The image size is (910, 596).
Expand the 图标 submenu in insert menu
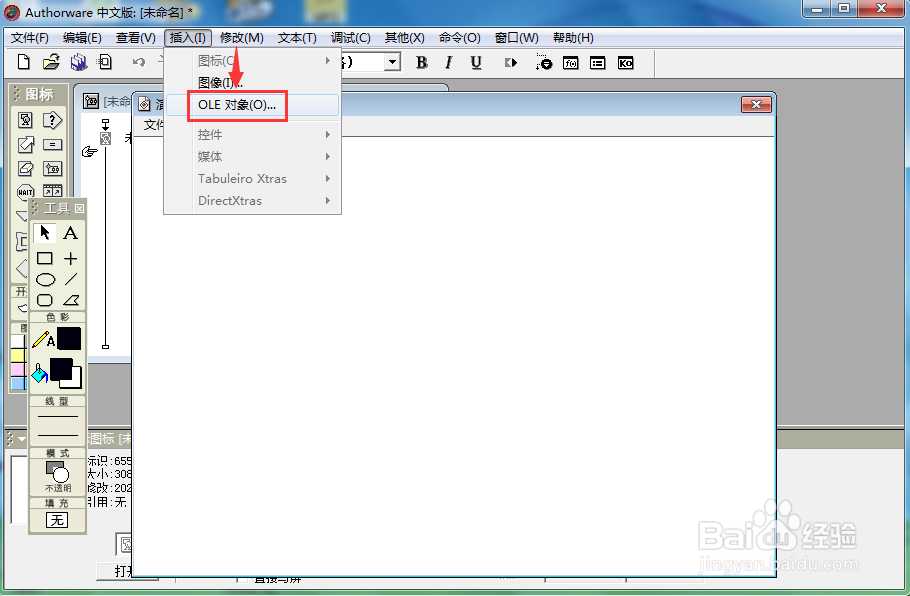pyautogui.click(x=252, y=60)
